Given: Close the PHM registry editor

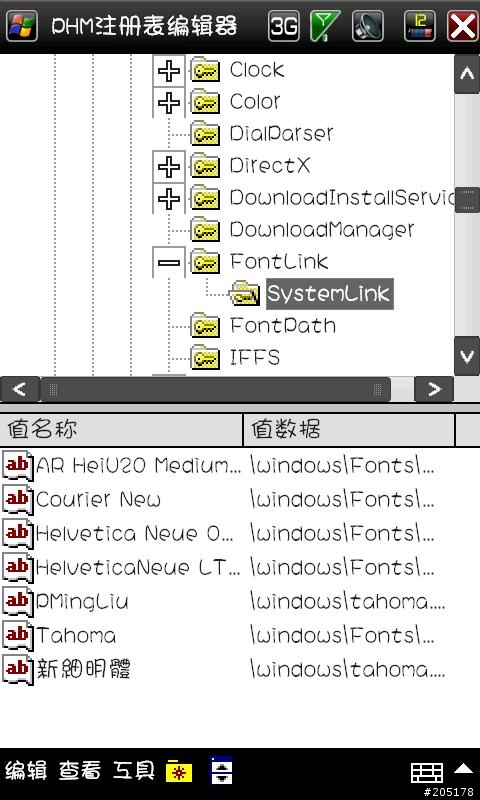Looking at the screenshot, I should tap(462, 26).
